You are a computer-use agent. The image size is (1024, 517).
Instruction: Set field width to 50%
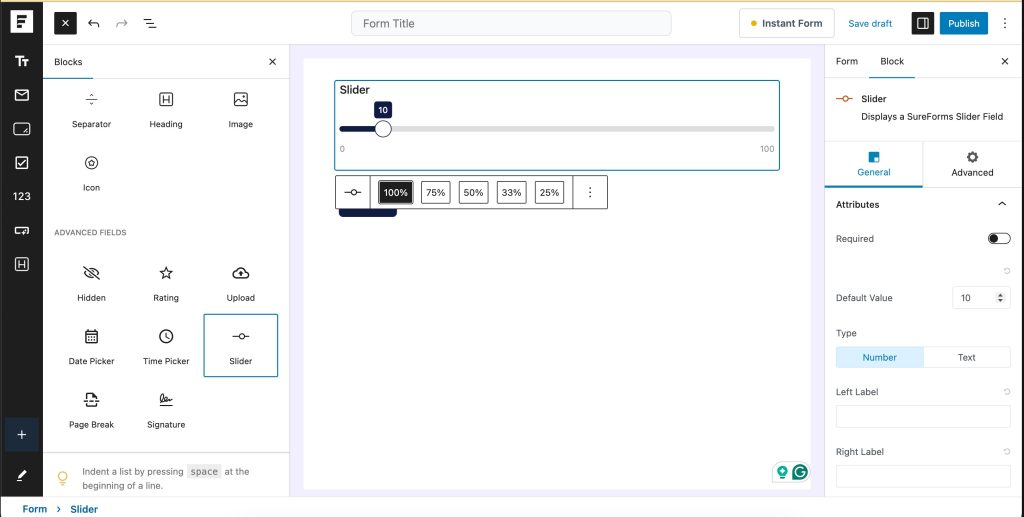point(473,193)
